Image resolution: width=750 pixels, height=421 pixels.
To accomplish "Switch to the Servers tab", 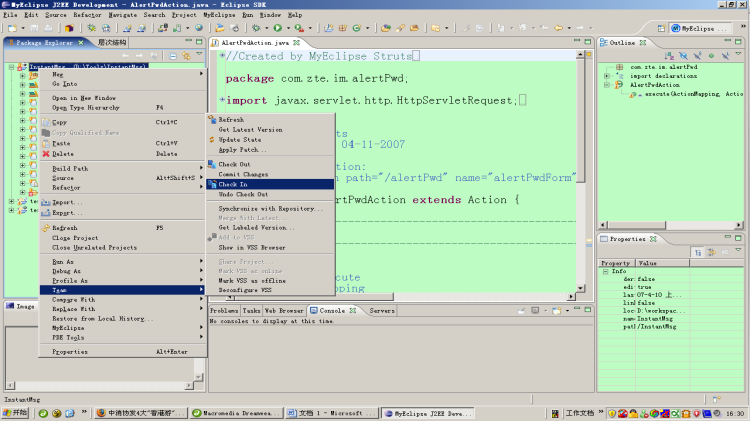I will click(x=382, y=310).
